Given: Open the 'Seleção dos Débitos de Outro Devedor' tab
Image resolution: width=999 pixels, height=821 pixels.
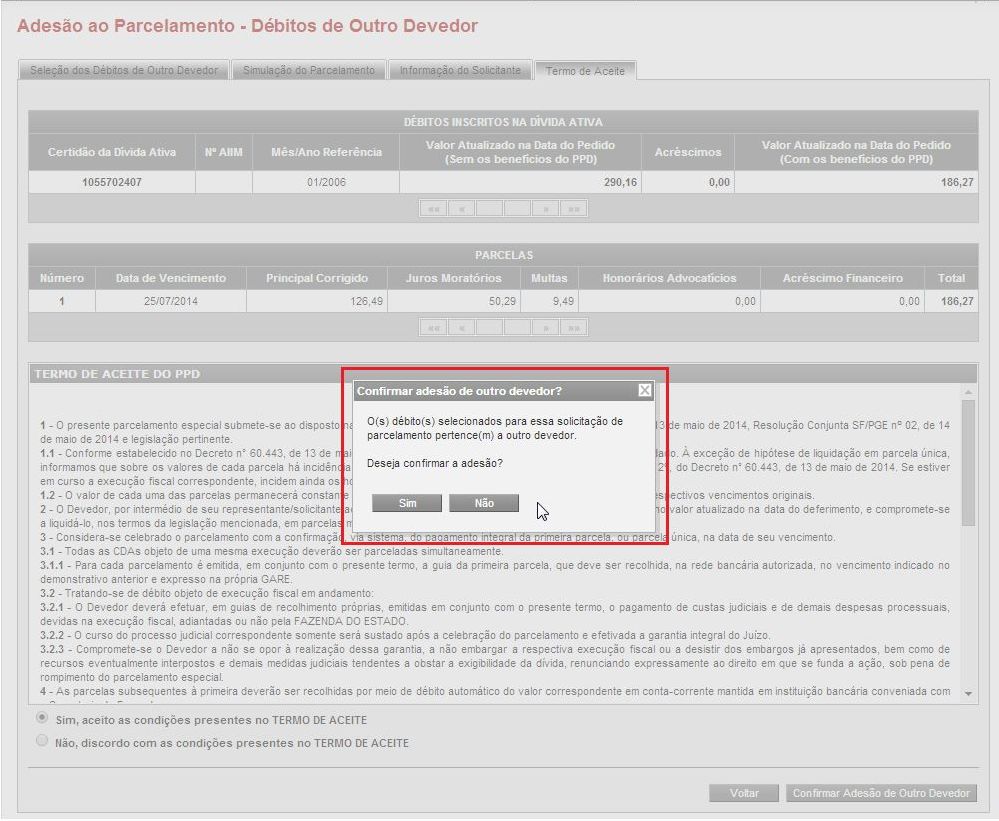Looking at the screenshot, I should (x=124, y=70).
